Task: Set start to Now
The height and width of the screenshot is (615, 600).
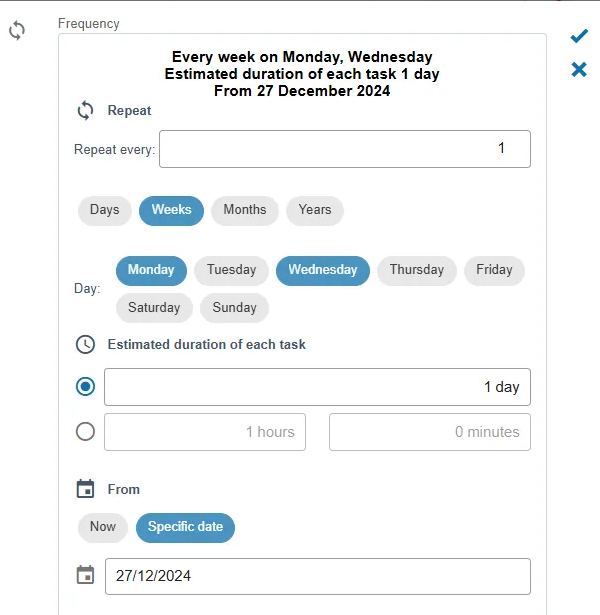Action: pyautogui.click(x=103, y=527)
